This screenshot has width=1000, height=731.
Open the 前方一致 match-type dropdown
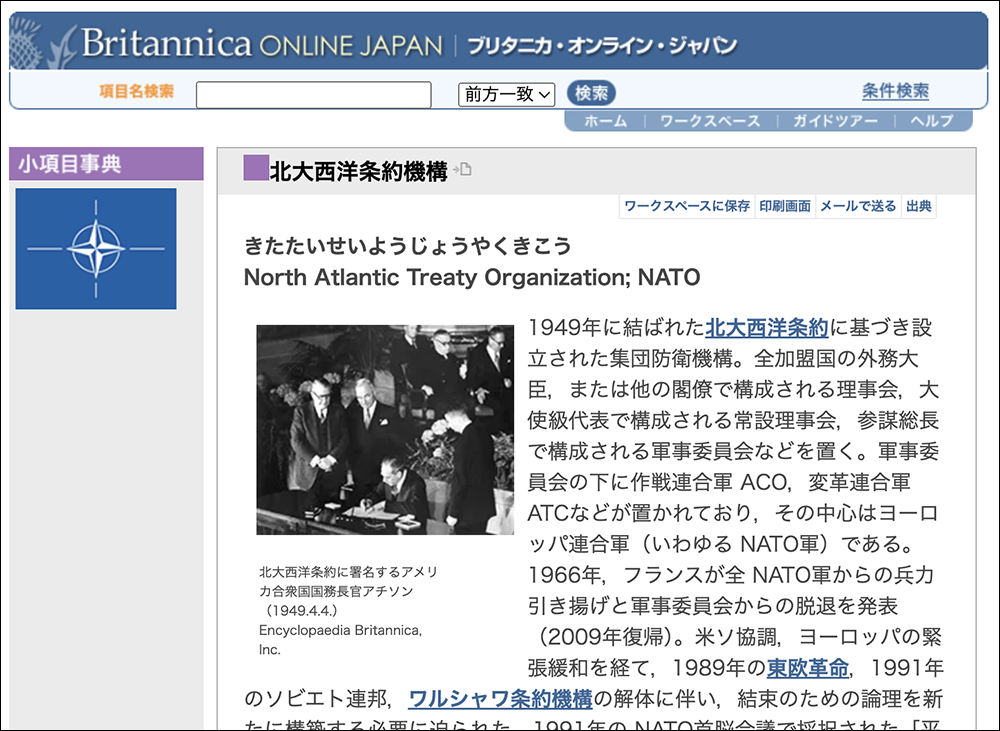(x=506, y=94)
